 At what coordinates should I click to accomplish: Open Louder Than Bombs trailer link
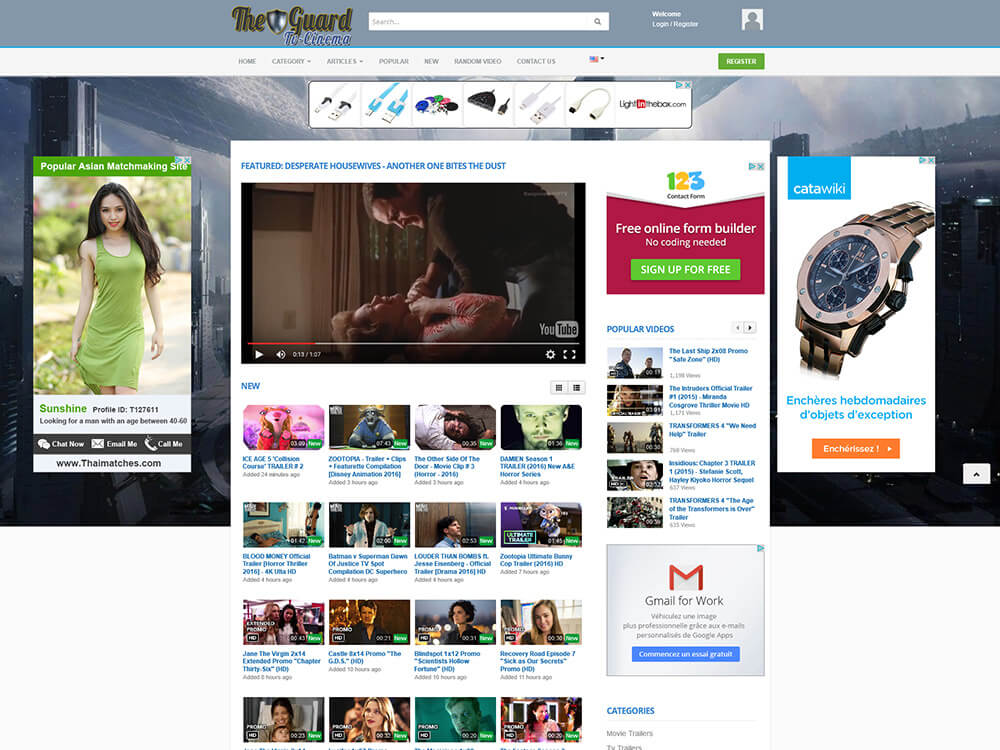pyautogui.click(x=453, y=564)
